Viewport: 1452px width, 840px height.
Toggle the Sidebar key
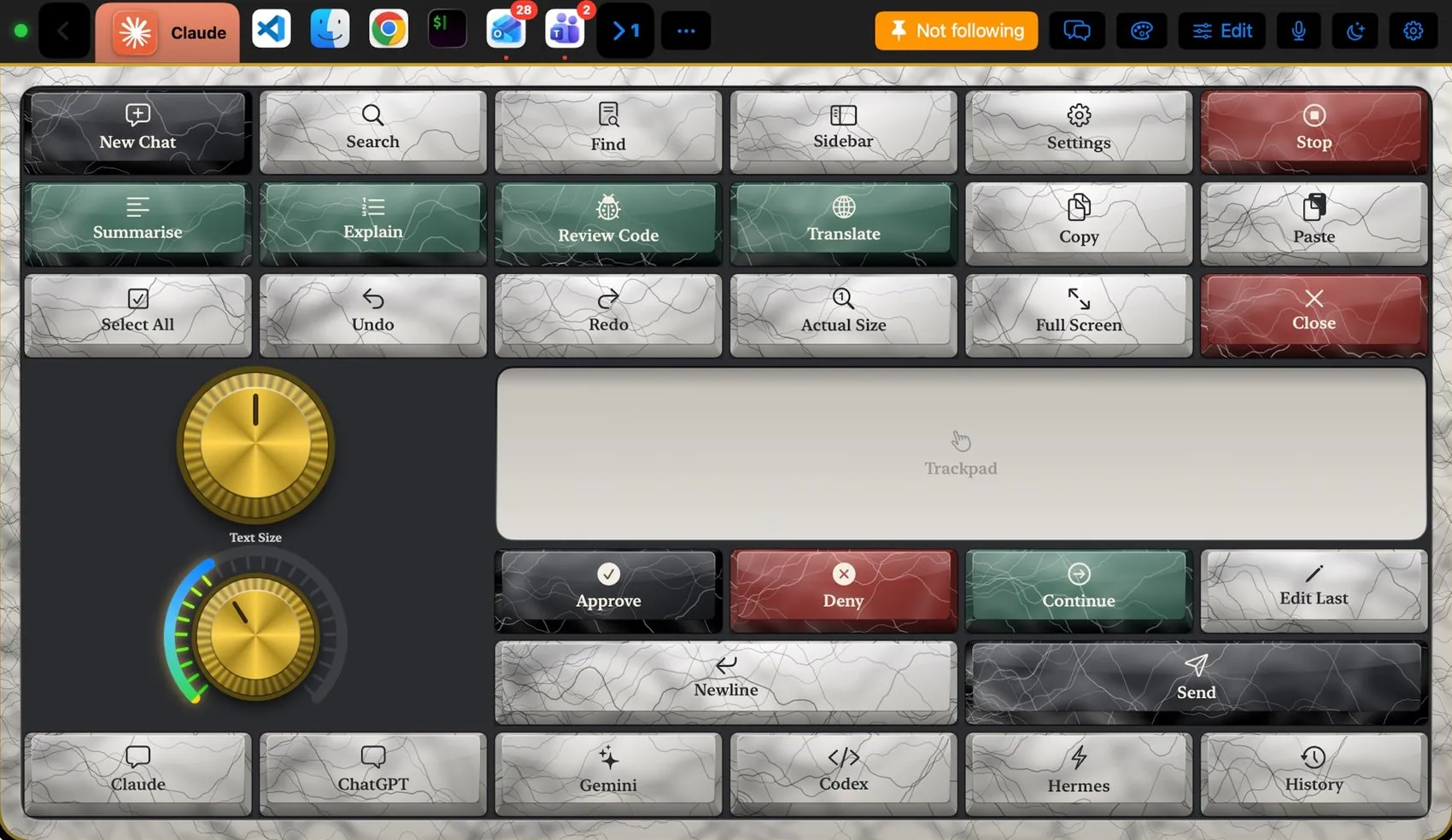tap(843, 131)
